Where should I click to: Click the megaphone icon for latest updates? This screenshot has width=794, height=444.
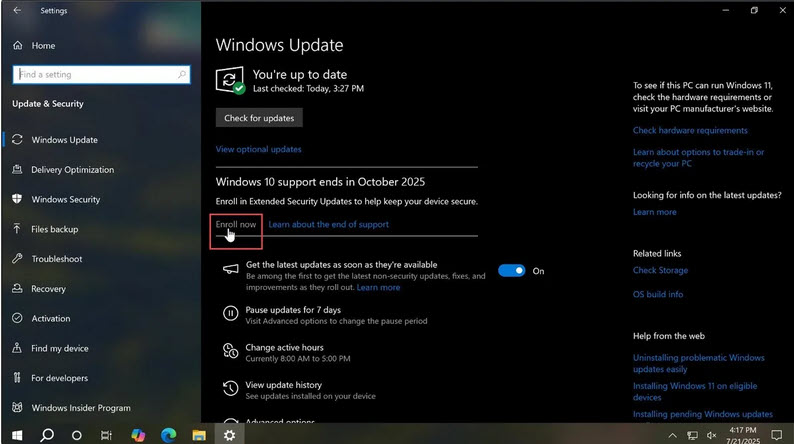point(230,269)
